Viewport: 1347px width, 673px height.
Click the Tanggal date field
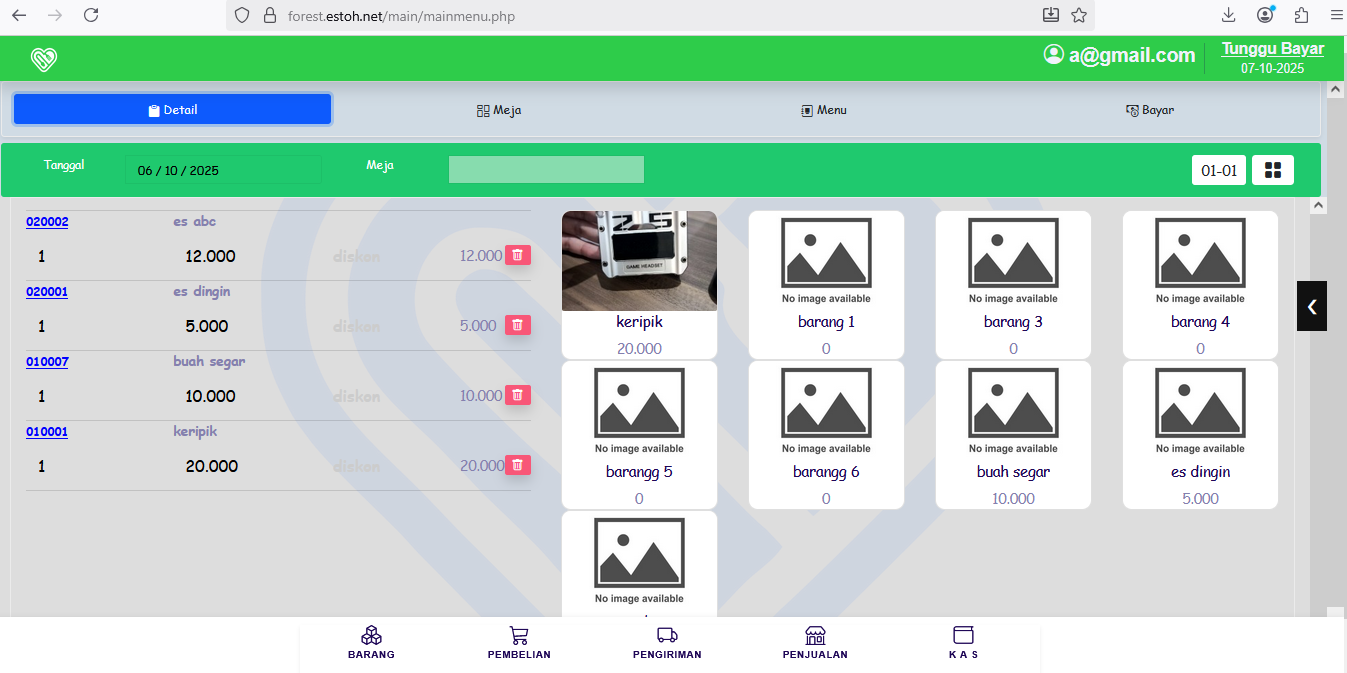(223, 170)
